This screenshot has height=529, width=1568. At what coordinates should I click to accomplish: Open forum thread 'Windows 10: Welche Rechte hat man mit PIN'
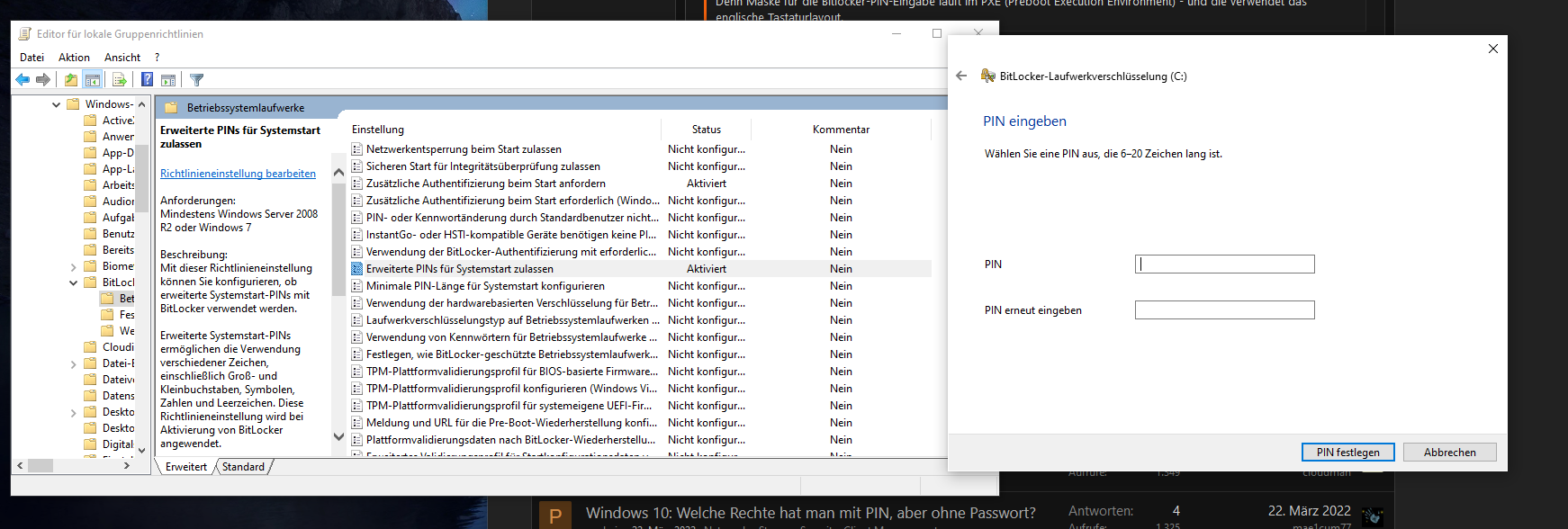pos(810,513)
